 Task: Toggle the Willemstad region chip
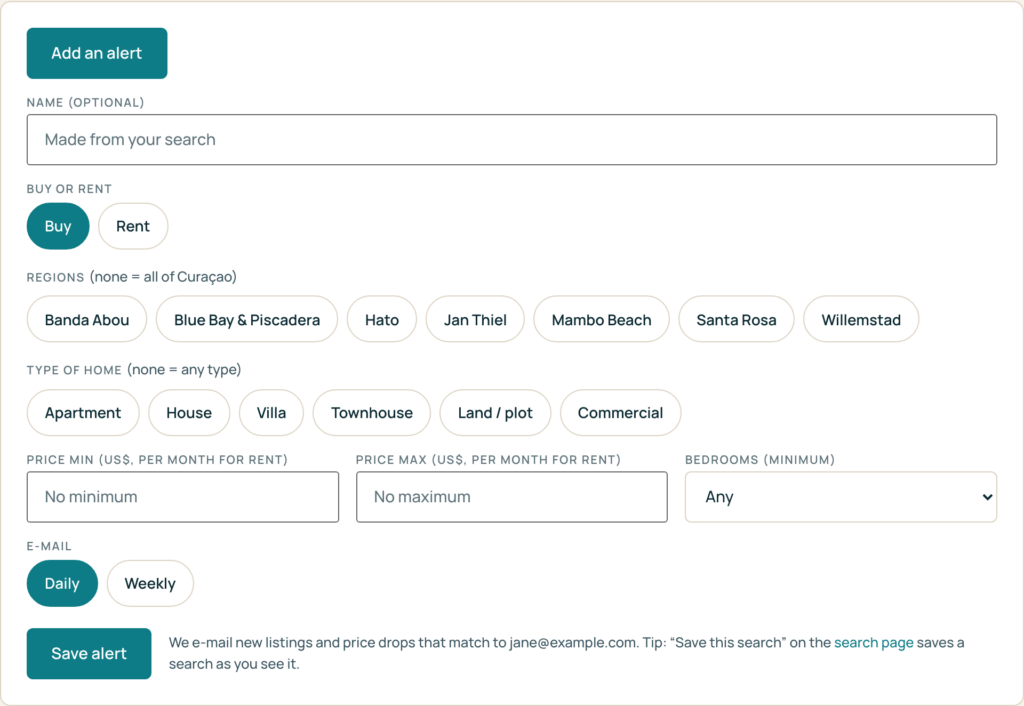pyautogui.click(x=861, y=319)
